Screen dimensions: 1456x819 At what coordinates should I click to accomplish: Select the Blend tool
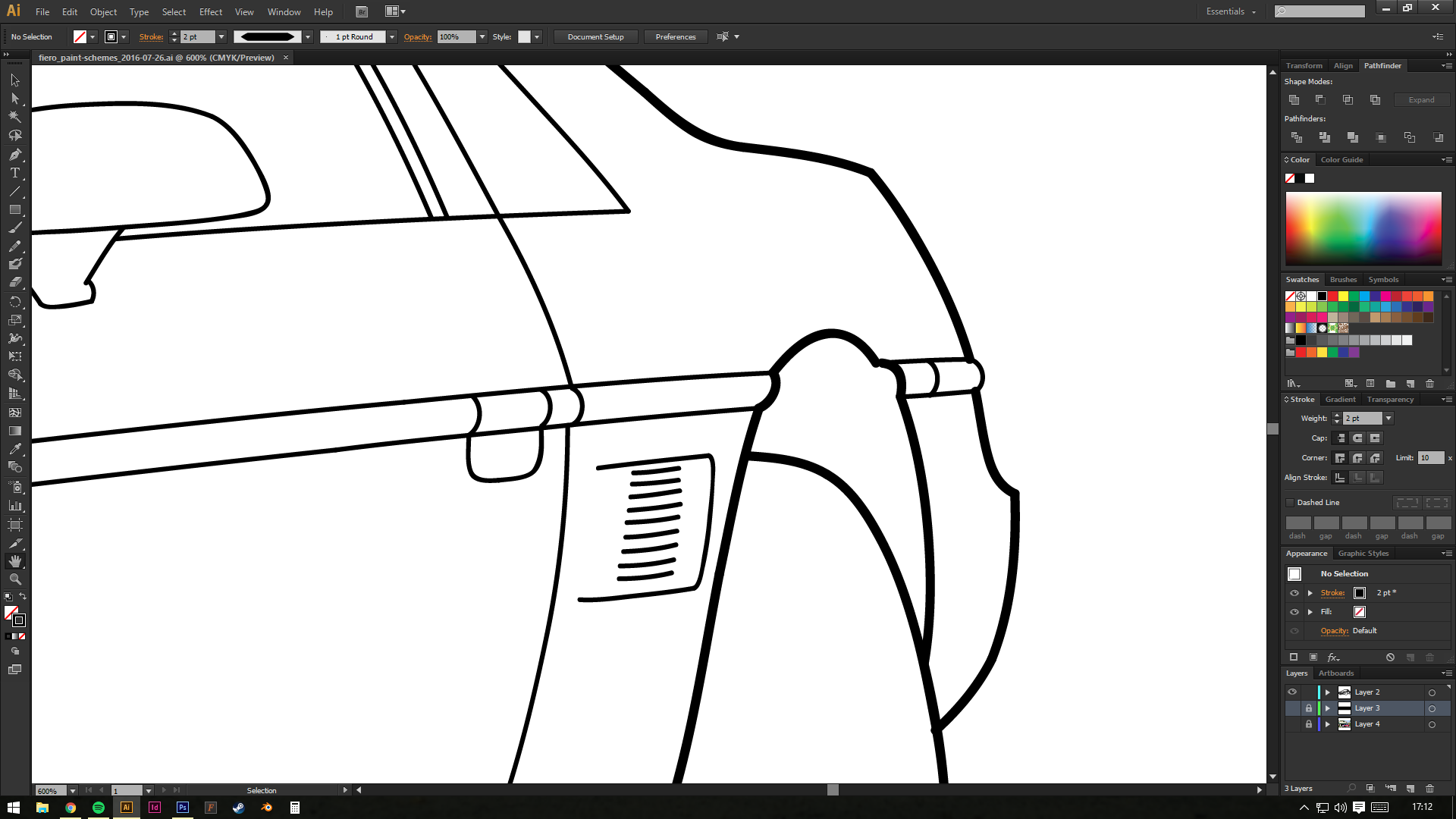[x=15, y=467]
